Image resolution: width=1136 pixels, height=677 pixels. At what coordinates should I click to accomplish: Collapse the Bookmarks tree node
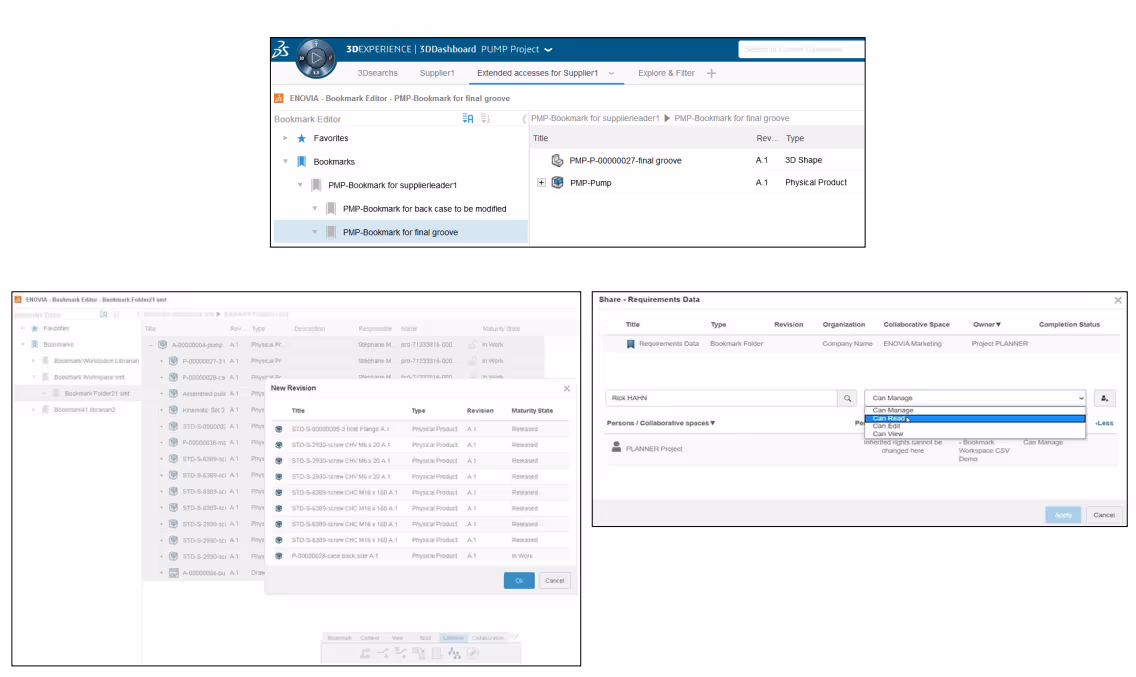285,162
